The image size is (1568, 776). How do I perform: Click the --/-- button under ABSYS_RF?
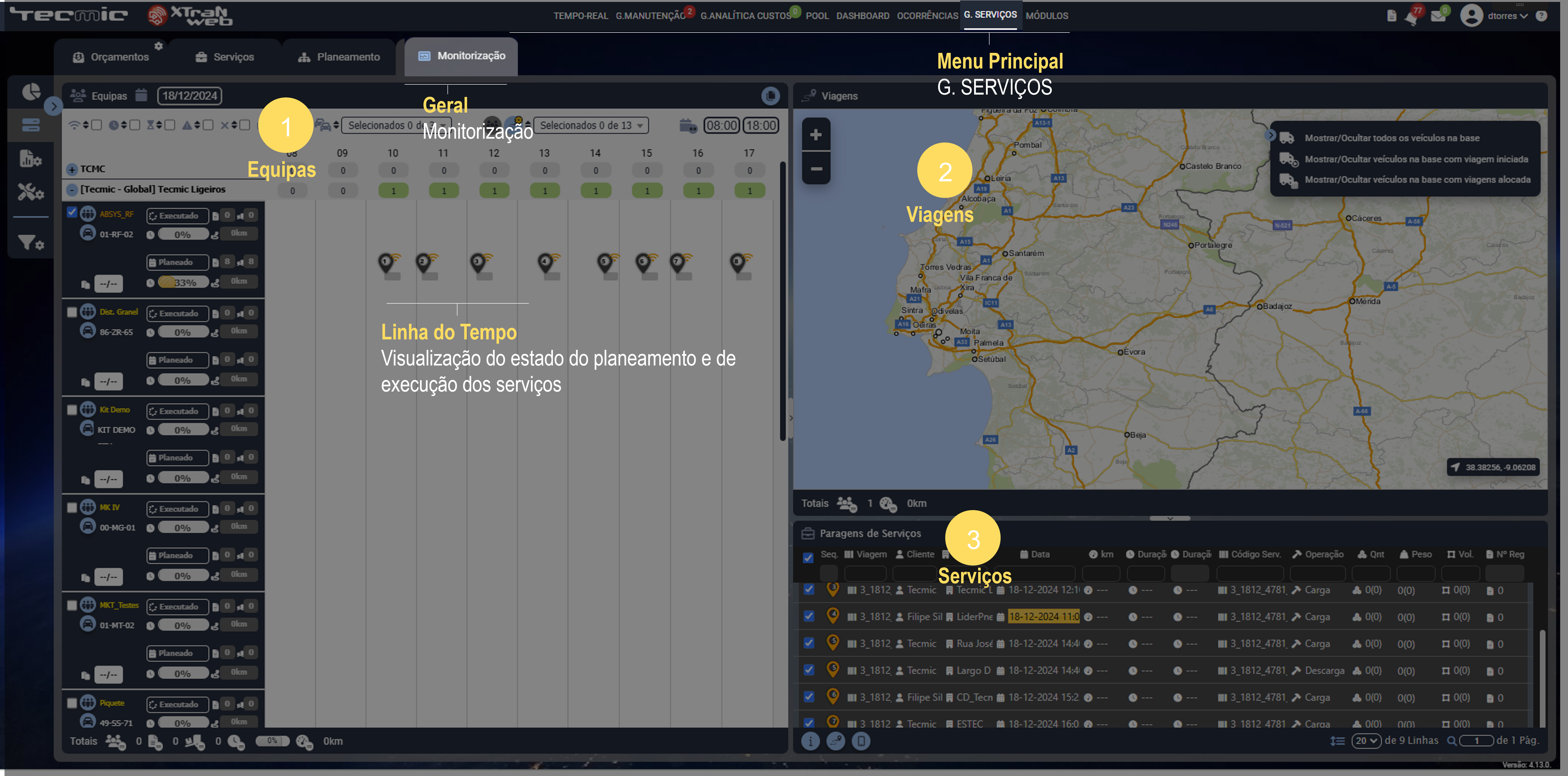pos(108,284)
